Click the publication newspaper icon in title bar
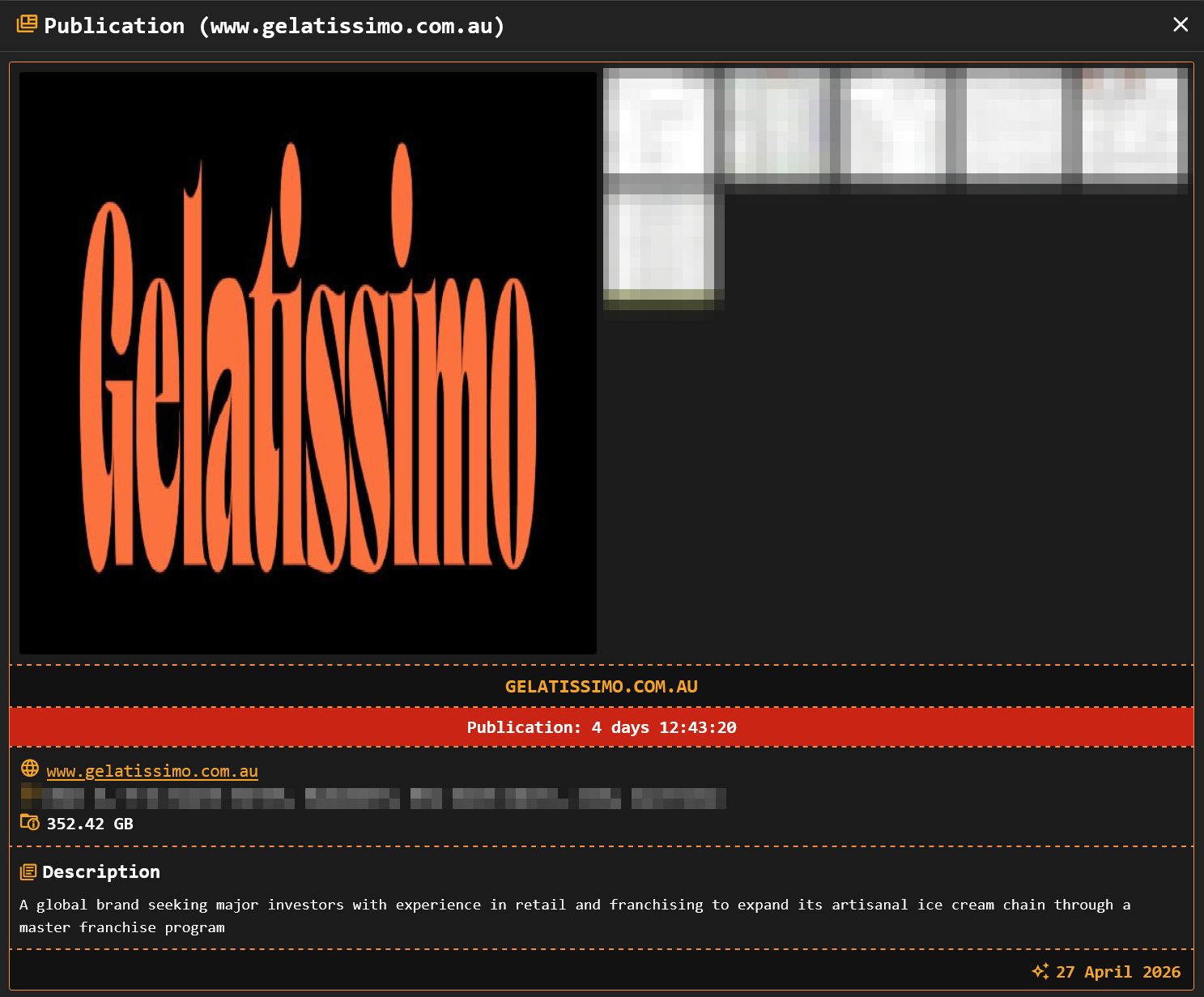This screenshot has width=1204, height=997. [x=27, y=24]
